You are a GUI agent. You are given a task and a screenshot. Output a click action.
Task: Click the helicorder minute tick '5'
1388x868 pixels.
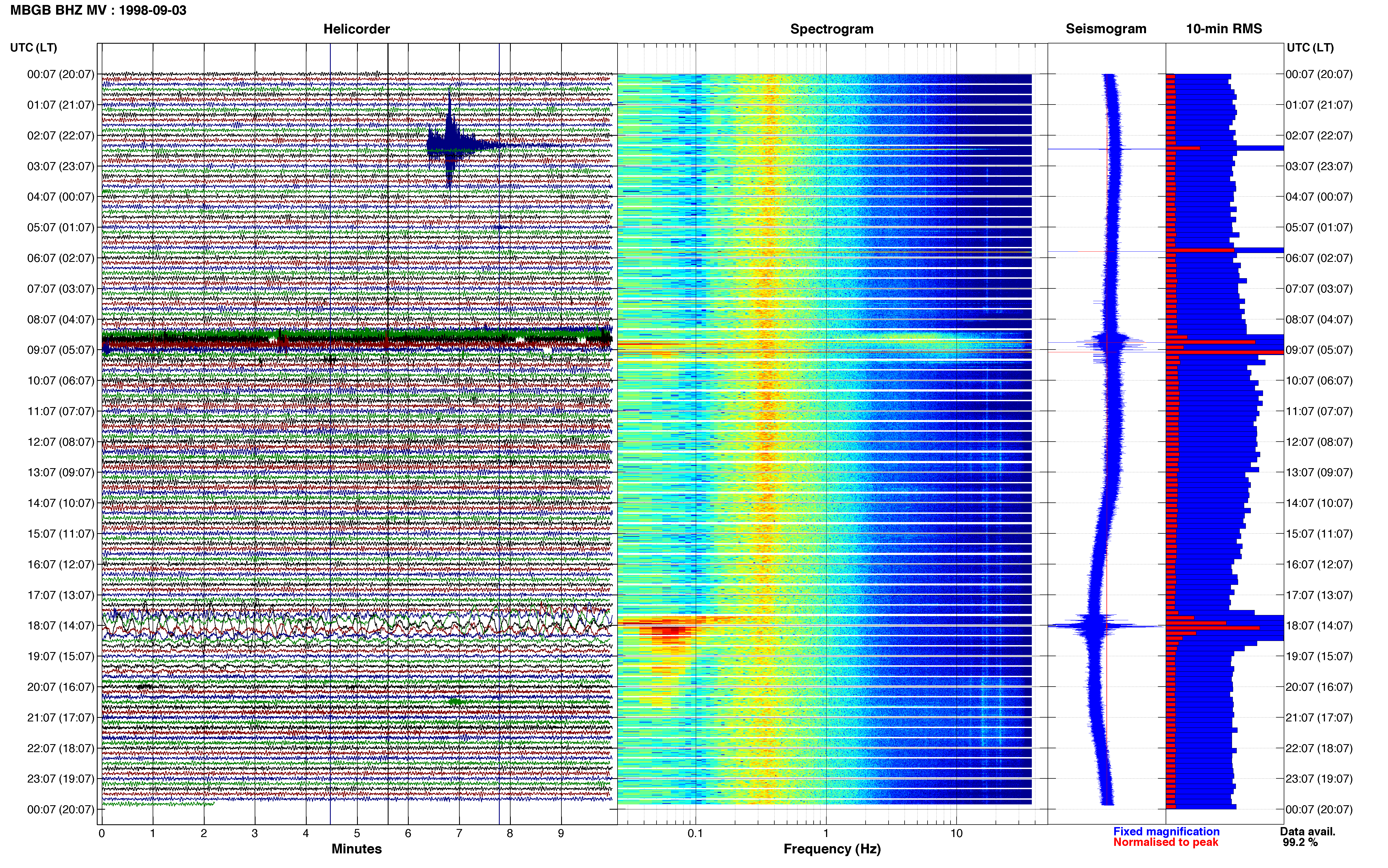point(356,833)
